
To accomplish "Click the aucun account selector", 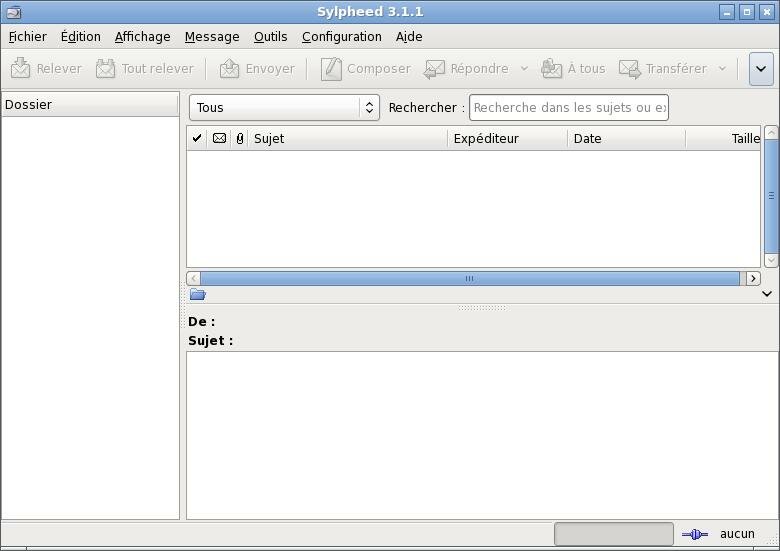I will point(737,534).
